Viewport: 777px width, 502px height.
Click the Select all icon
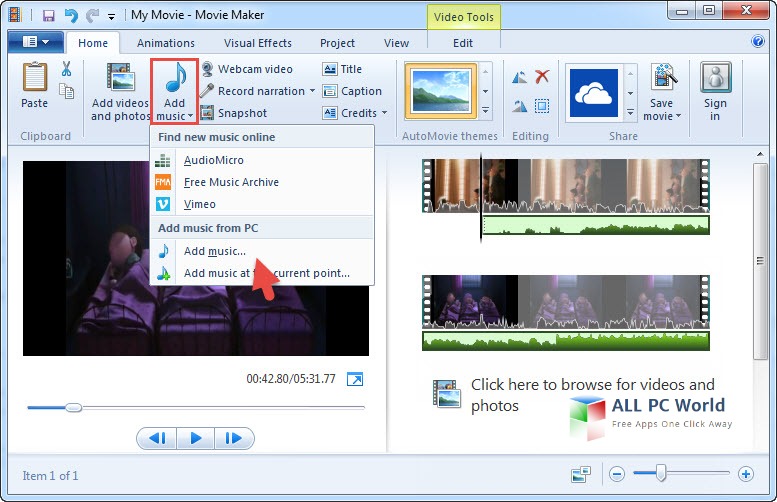pyautogui.click(x=542, y=106)
